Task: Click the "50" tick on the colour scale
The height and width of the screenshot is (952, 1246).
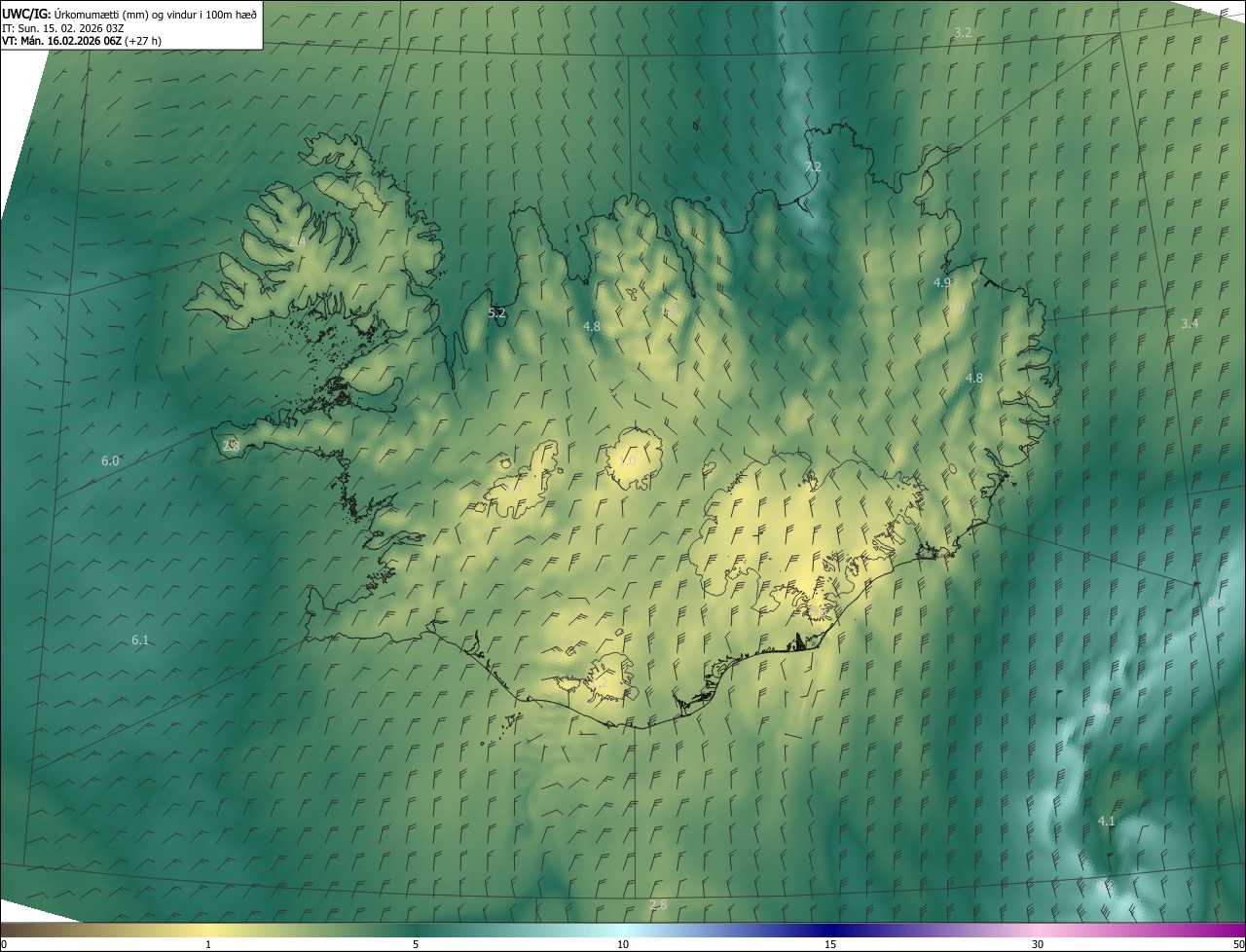Action: (x=1238, y=944)
